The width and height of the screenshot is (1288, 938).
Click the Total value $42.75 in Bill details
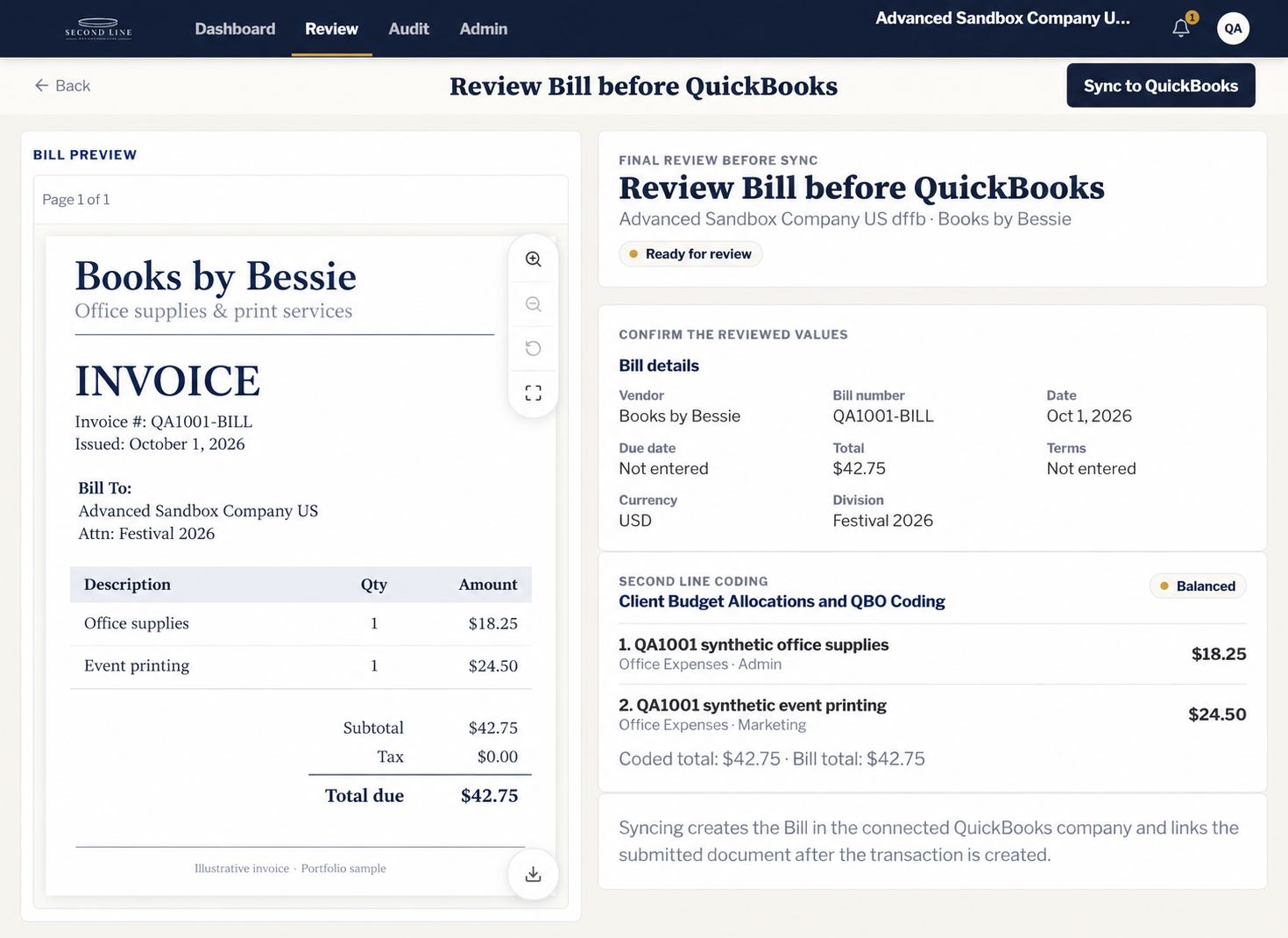coord(859,469)
